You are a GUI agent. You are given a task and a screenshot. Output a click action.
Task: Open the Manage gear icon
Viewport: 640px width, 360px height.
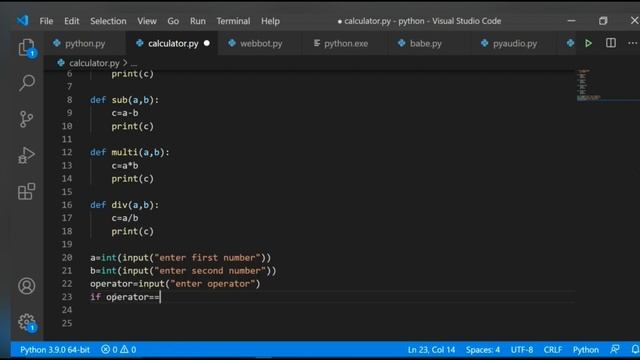click(x=27, y=322)
